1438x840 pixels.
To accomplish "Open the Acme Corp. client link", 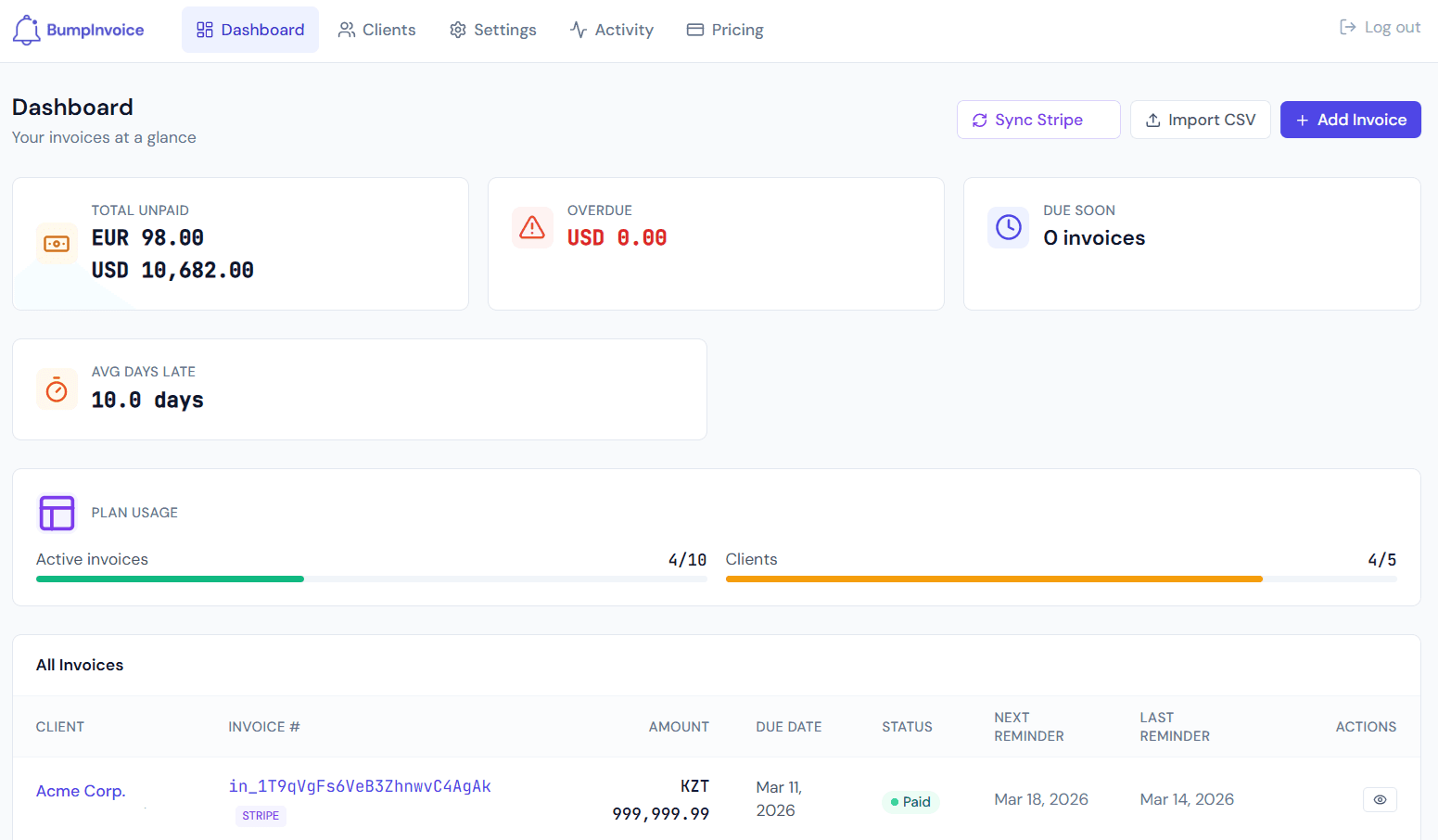I will (x=81, y=791).
